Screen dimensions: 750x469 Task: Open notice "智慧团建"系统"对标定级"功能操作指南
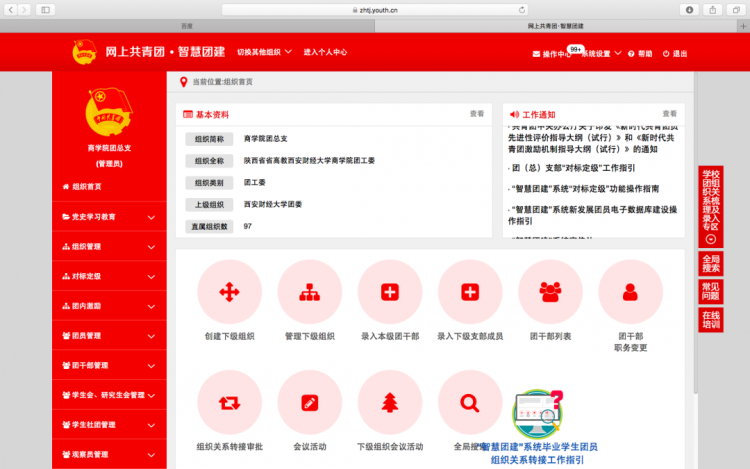(x=584, y=189)
